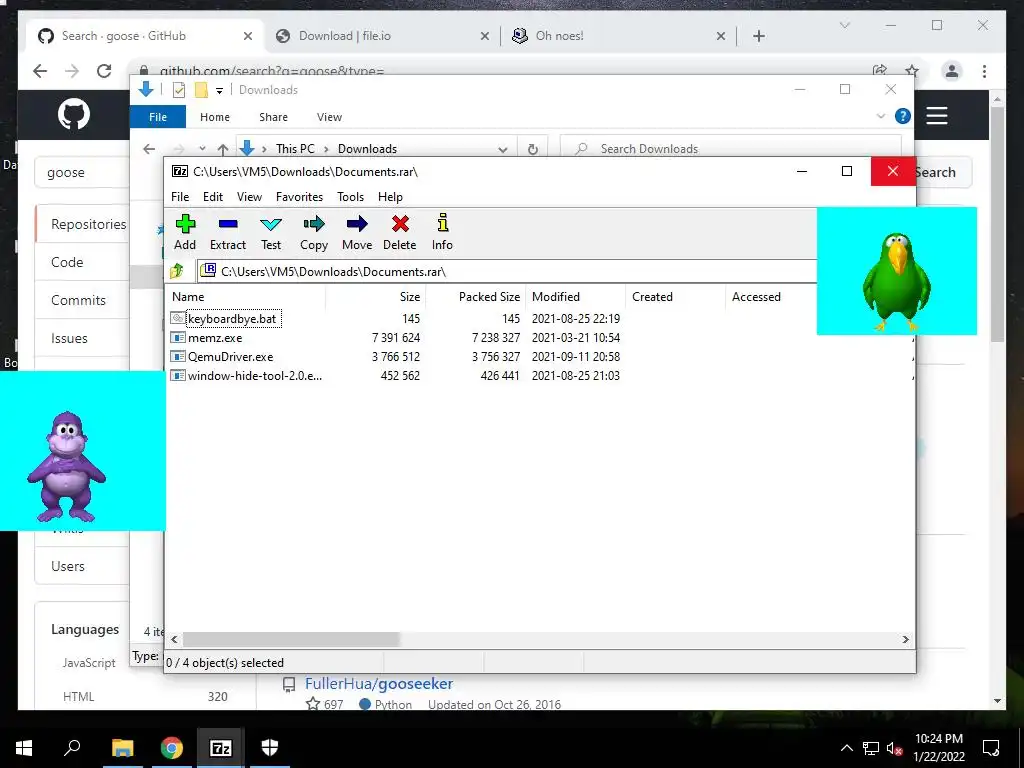Extract files using the Extract toolbar icon
The height and width of the screenshot is (768, 1024).
(227, 232)
